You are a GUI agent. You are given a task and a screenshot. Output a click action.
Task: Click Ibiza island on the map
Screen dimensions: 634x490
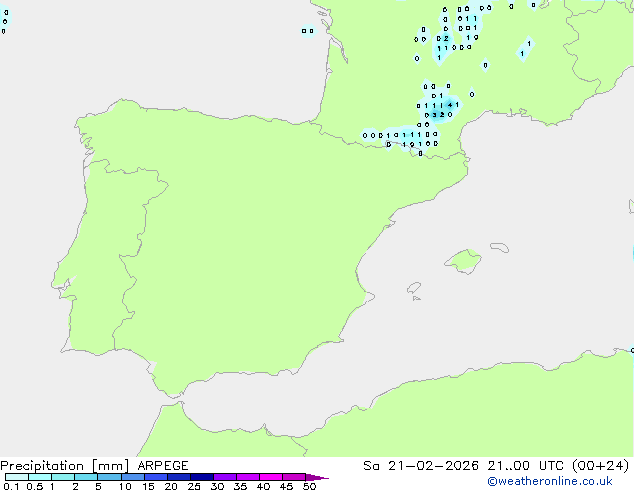click(x=414, y=288)
